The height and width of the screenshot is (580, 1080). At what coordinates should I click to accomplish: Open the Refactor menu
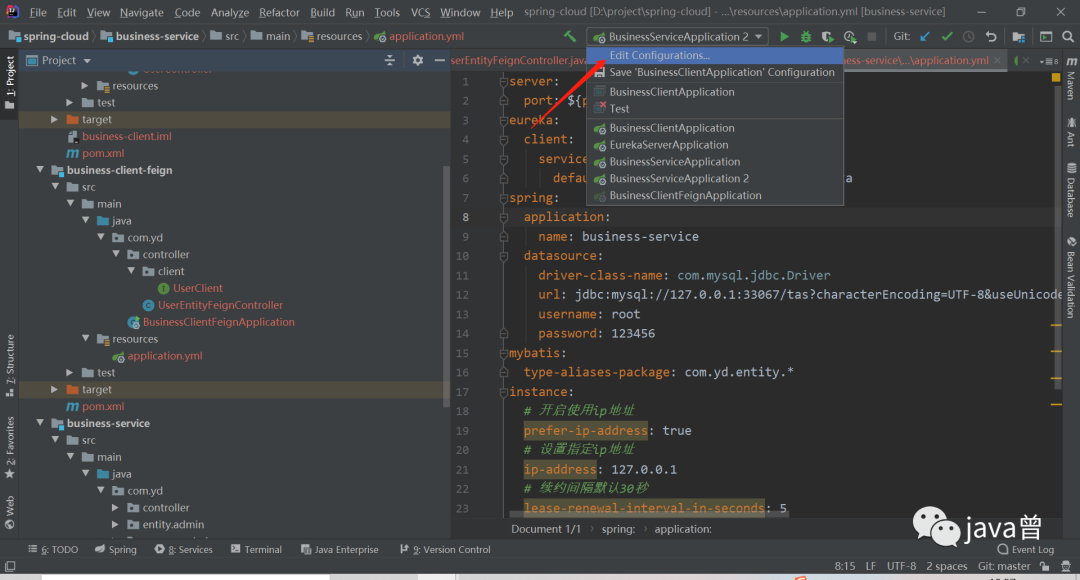(x=279, y=12)
